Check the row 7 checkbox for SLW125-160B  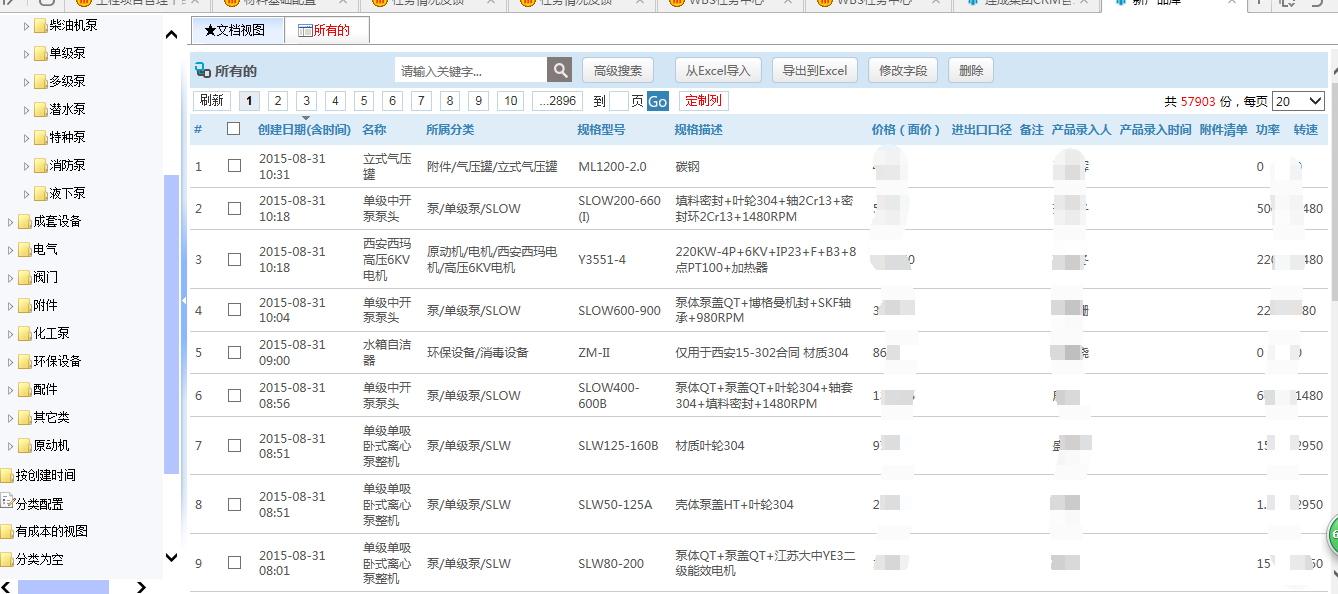click(x=234, y=445)
